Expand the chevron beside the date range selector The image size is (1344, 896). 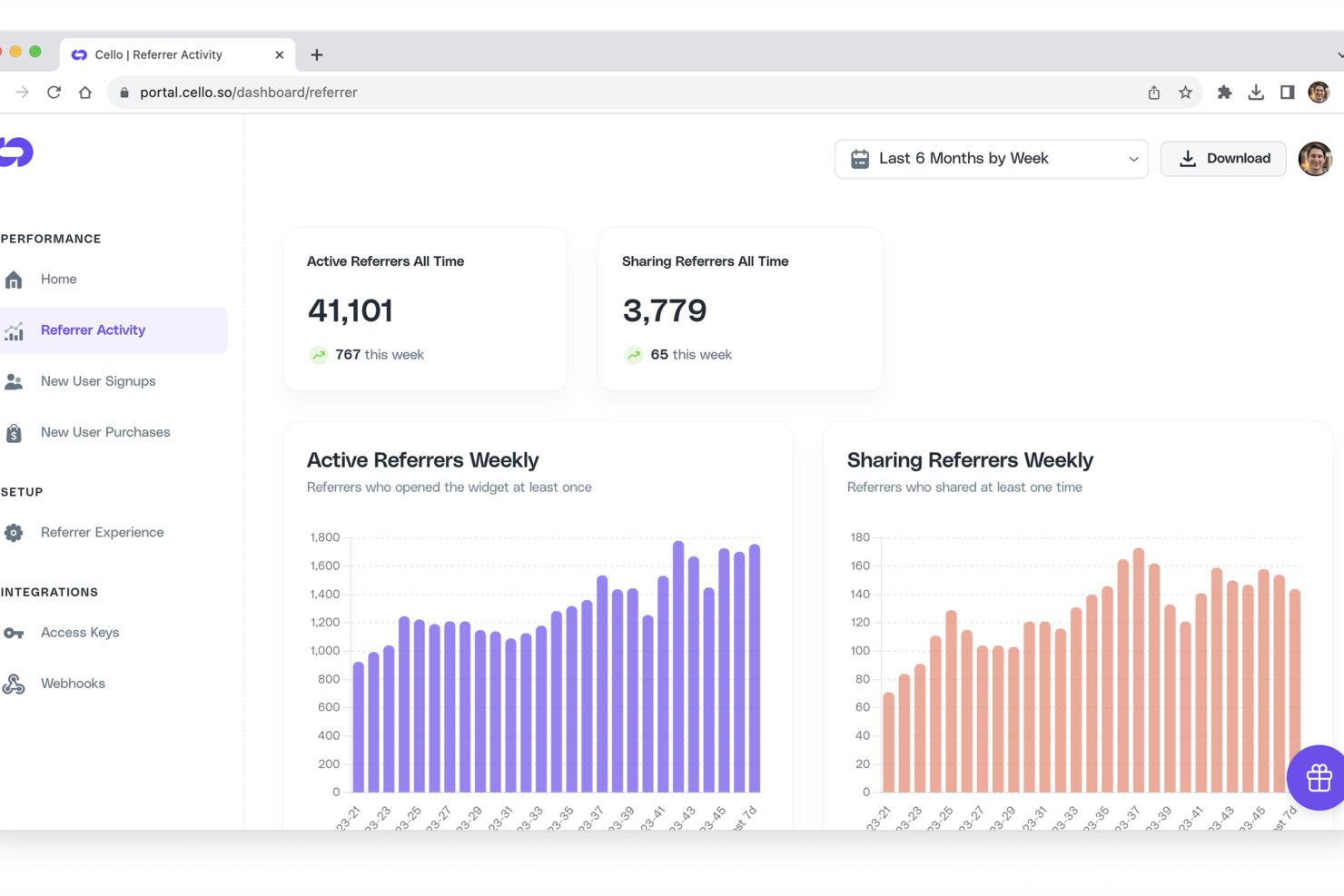(1133, 159)
